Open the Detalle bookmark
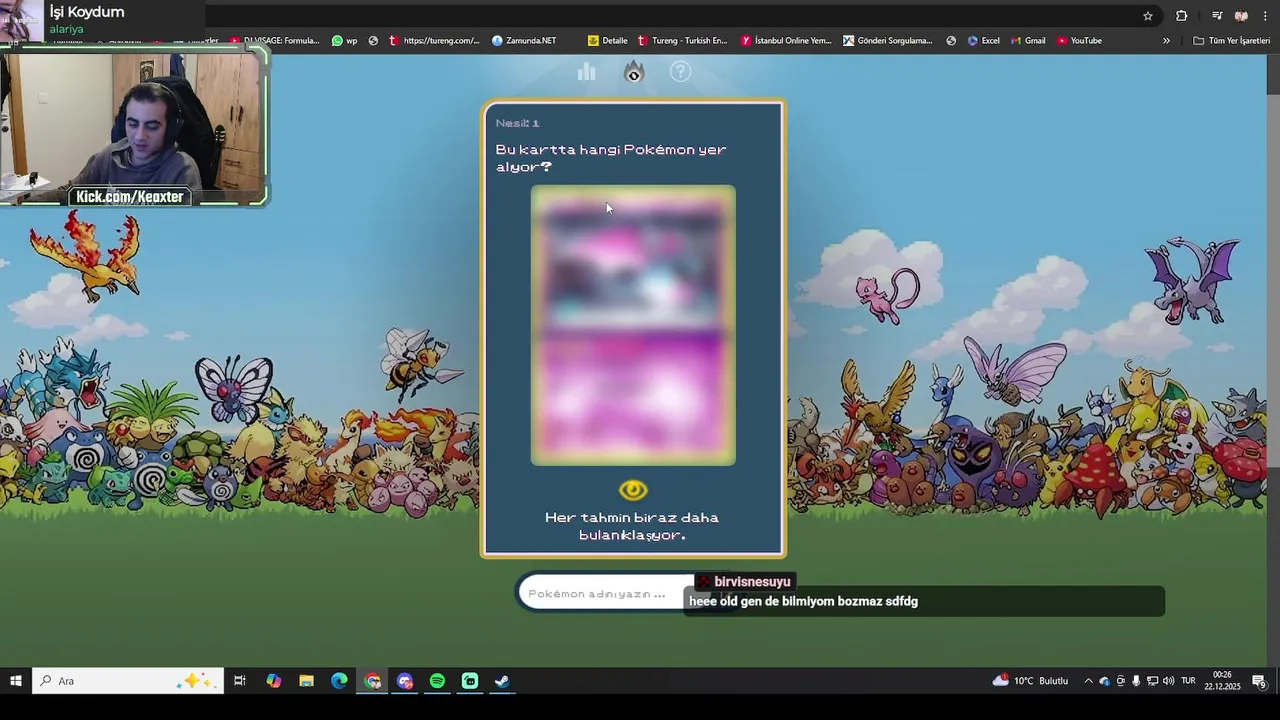 [x=608, y=41]
